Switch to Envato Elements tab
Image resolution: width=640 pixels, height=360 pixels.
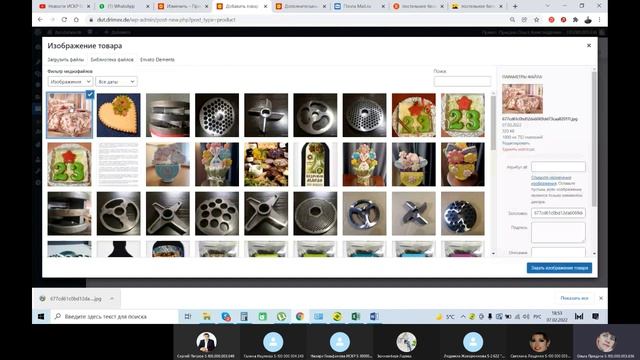click(157, 60)
